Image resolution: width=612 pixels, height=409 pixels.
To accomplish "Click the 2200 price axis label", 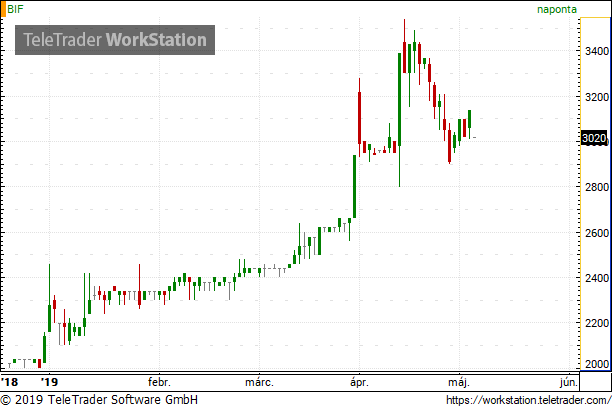I will click(597, 323).
